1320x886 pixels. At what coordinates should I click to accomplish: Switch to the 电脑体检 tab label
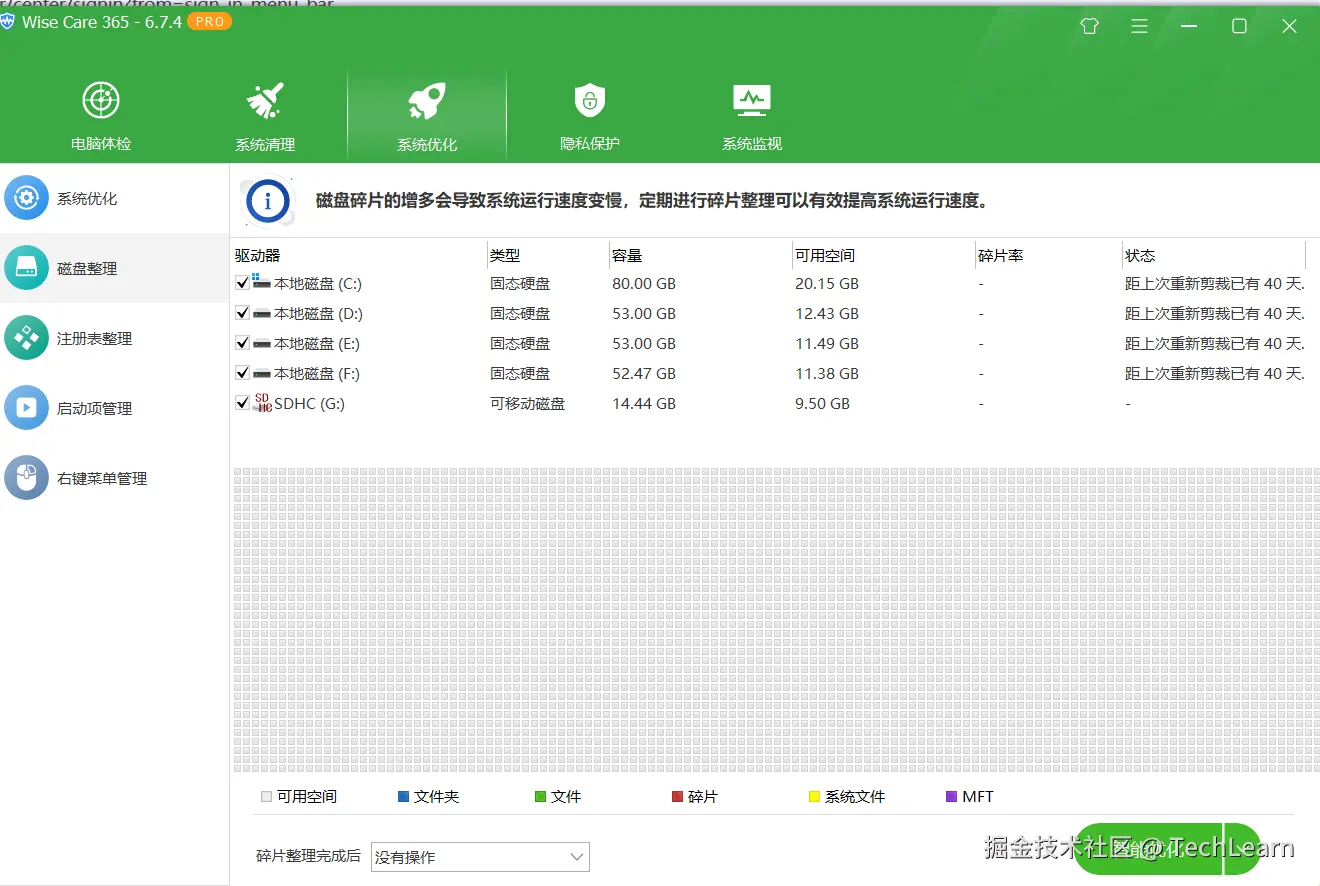pyautogui.click(x=101, y=144)
